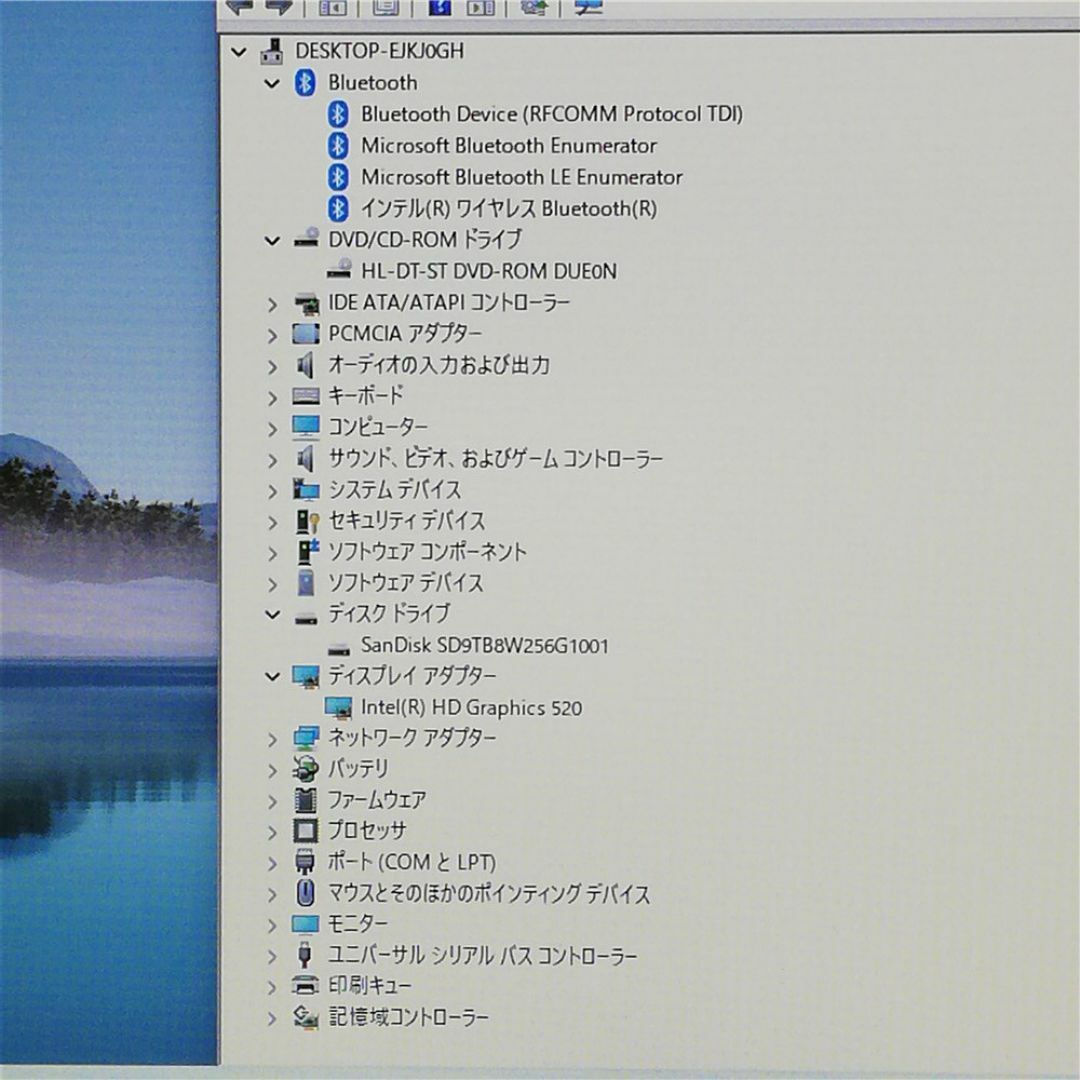This screenshot has height=1080, width=1080.
Task: Select インテル(R) ワイヤレス Bluetooth(R)
Action: tap(508, 209)
